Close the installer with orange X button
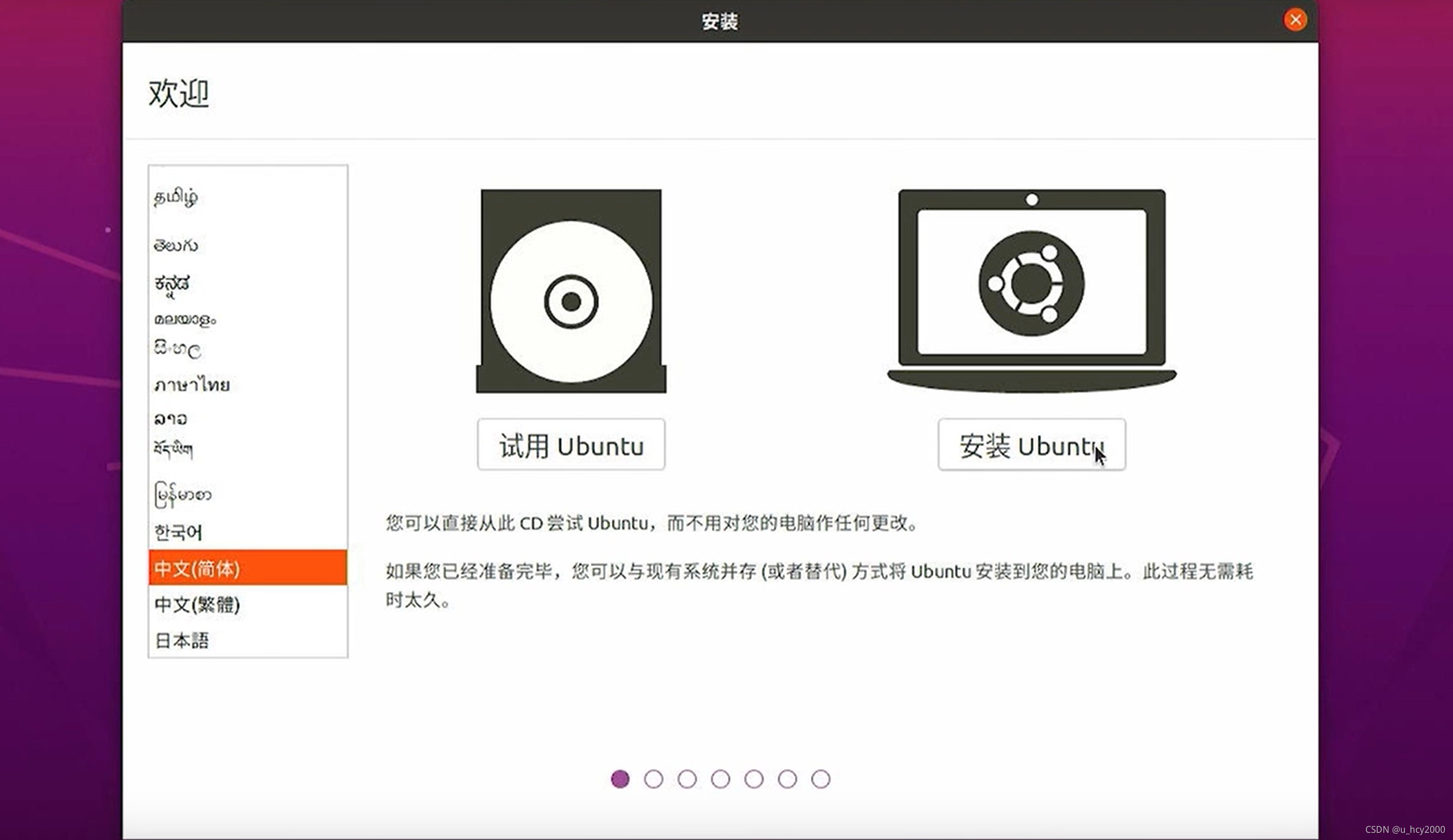1453x840 pixels. click(x=1295, y=20)
